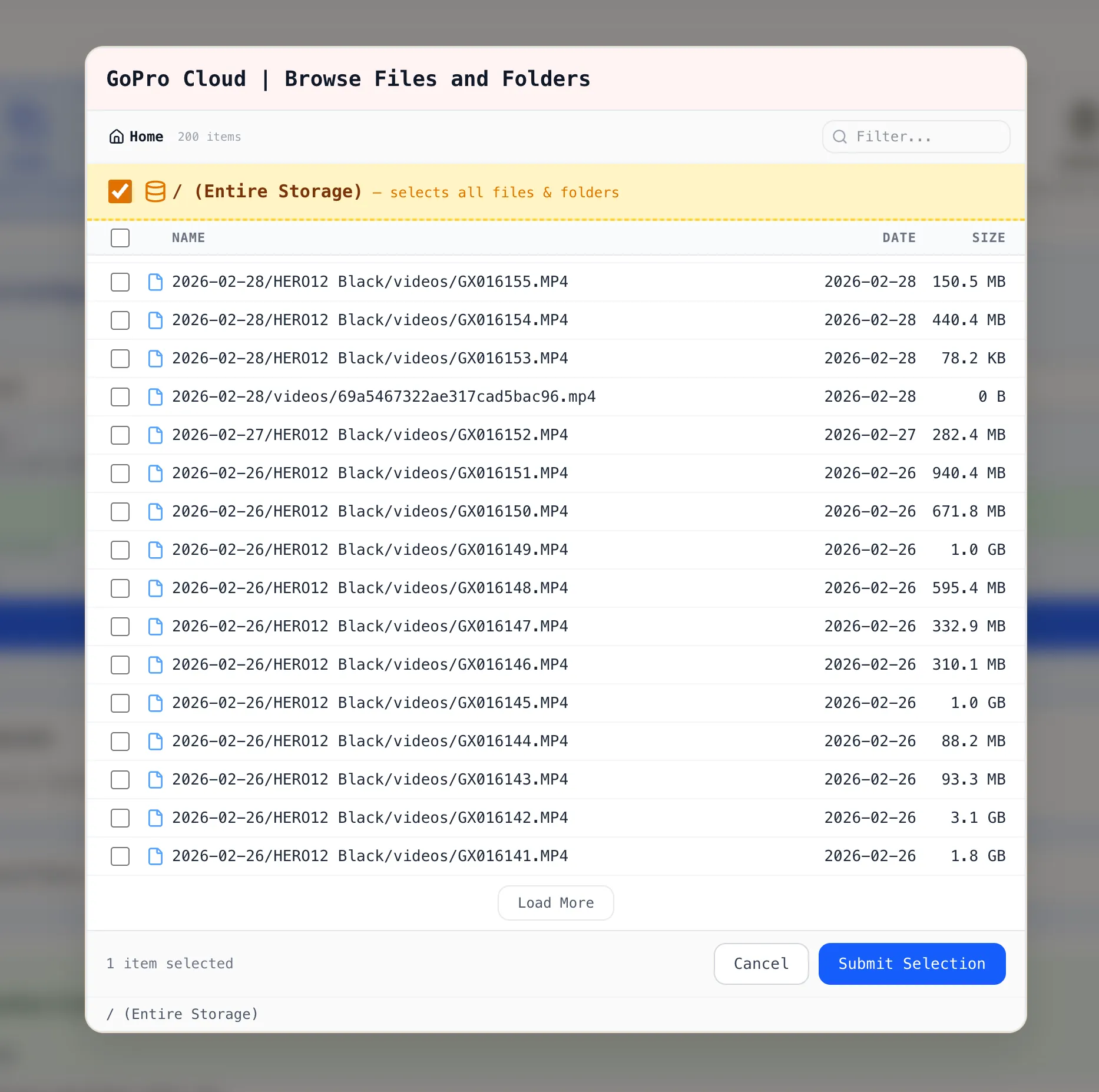Click the Home breadcrumb house icon
The width and height of the screenshot is (1099, 1092).
click(x=117, y=136)
